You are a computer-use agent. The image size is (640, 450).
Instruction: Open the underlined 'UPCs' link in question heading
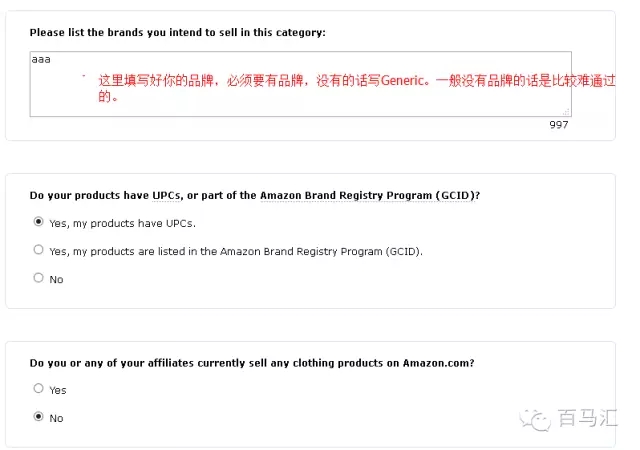165,195
